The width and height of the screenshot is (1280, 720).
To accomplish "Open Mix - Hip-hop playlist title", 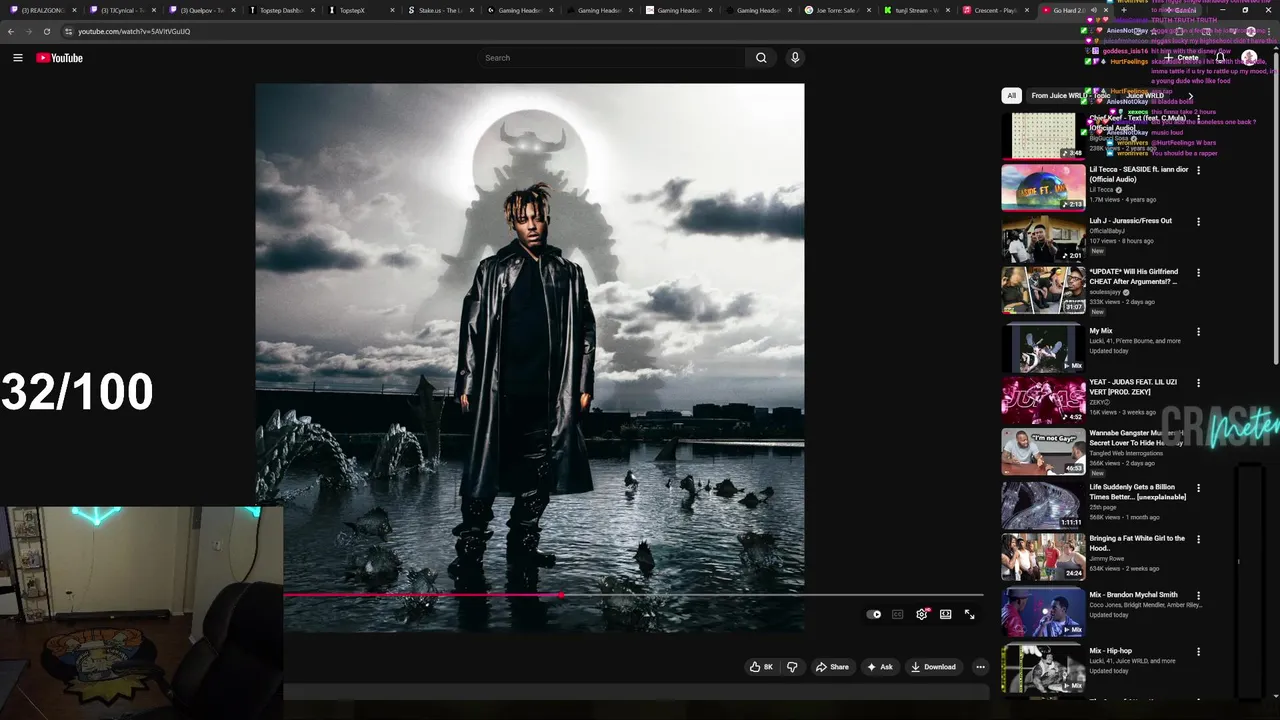I will tap(1110, 651).
